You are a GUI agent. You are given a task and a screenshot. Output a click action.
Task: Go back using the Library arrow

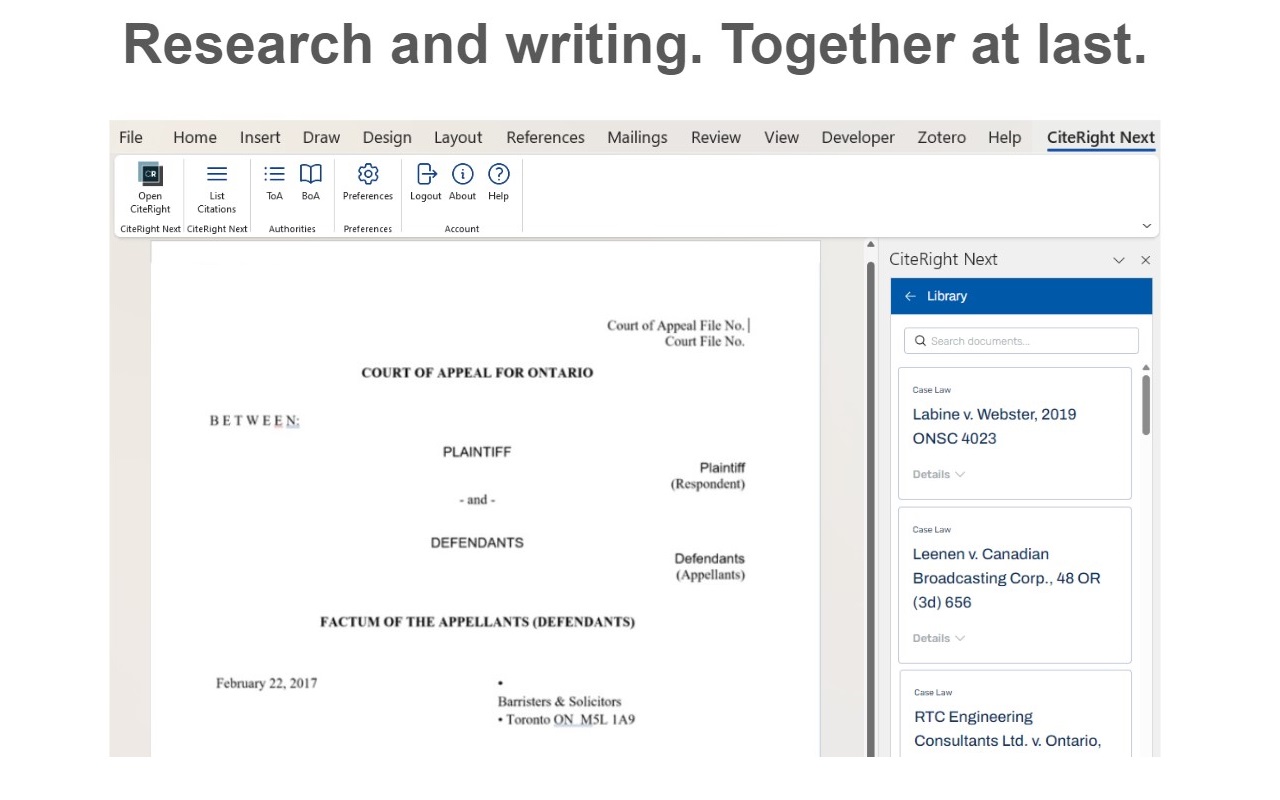(x=910, y=296)
